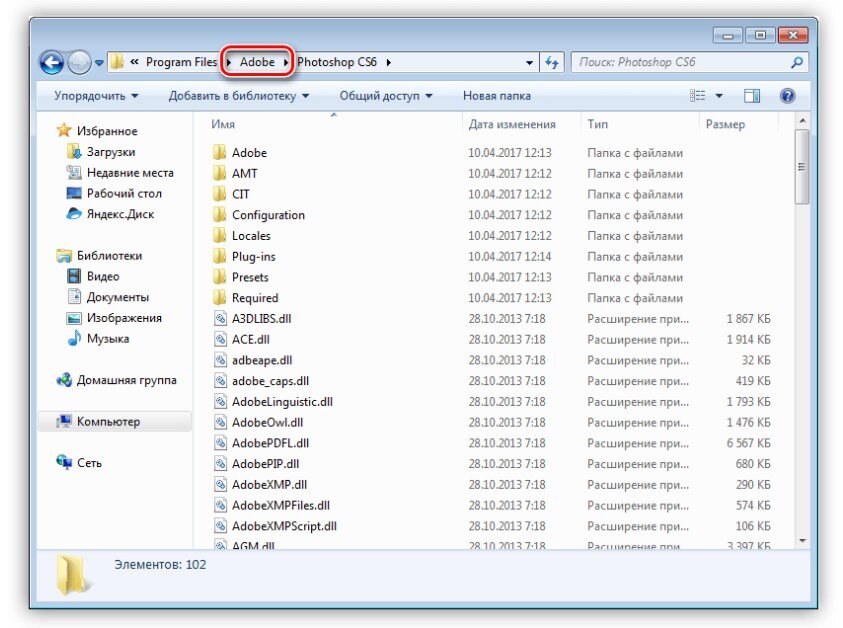This screenshot has height=628, width=843.
Task: Click the AdobeOwl.dll file icon
Action: click(220, 423)
